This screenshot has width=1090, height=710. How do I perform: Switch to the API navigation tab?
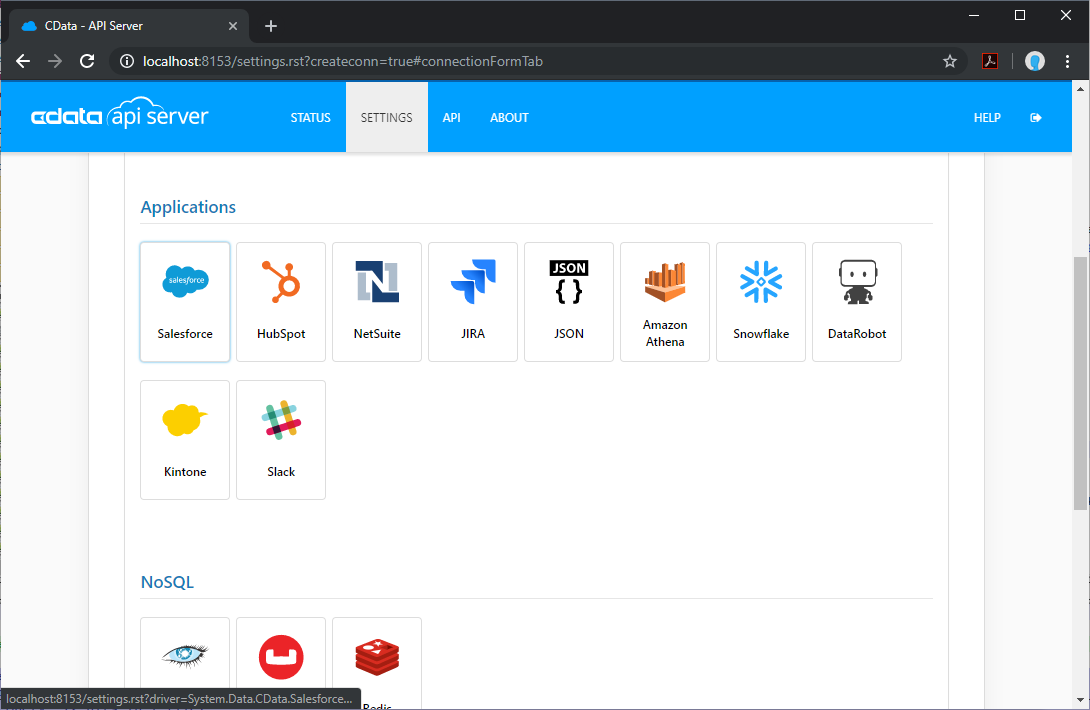point(452,118)
